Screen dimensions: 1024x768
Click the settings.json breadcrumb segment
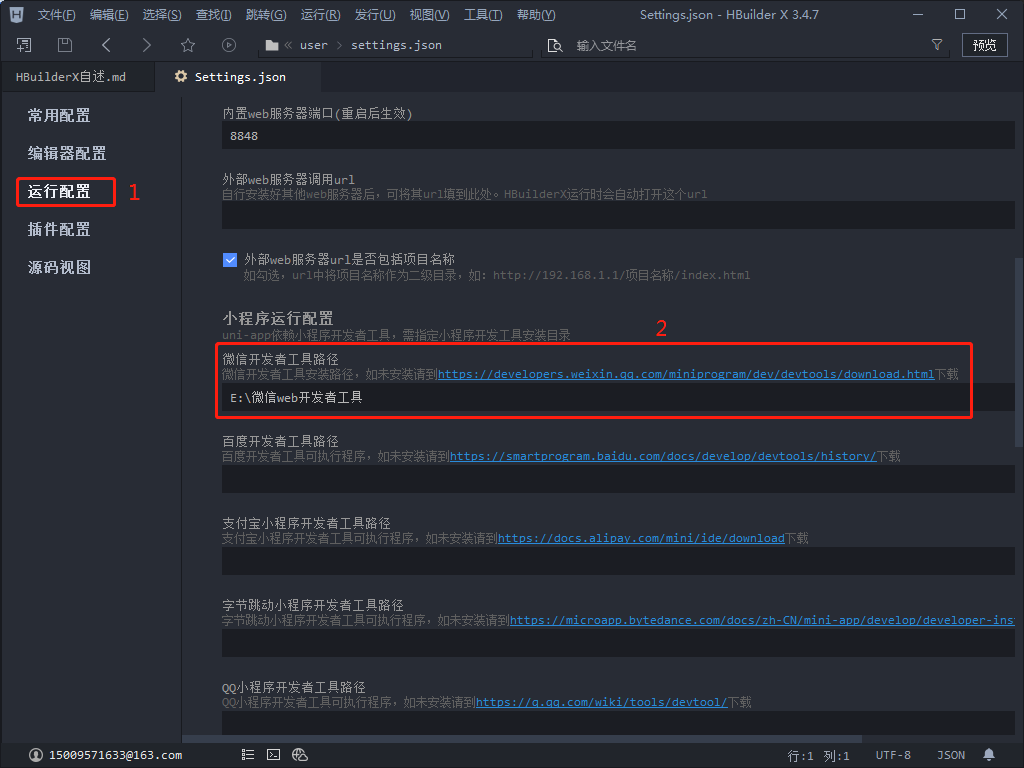(x=396, y=45)
